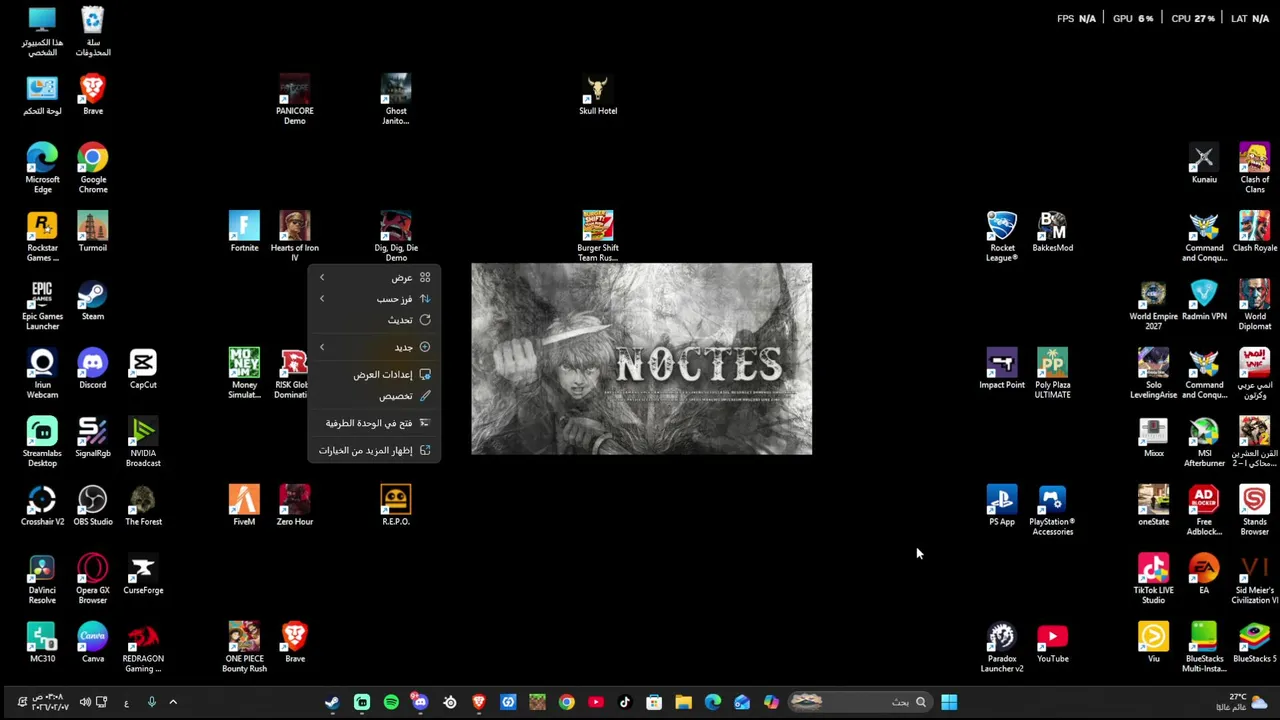Select the MSI Afterburner shortcut

coord(1204,441)
